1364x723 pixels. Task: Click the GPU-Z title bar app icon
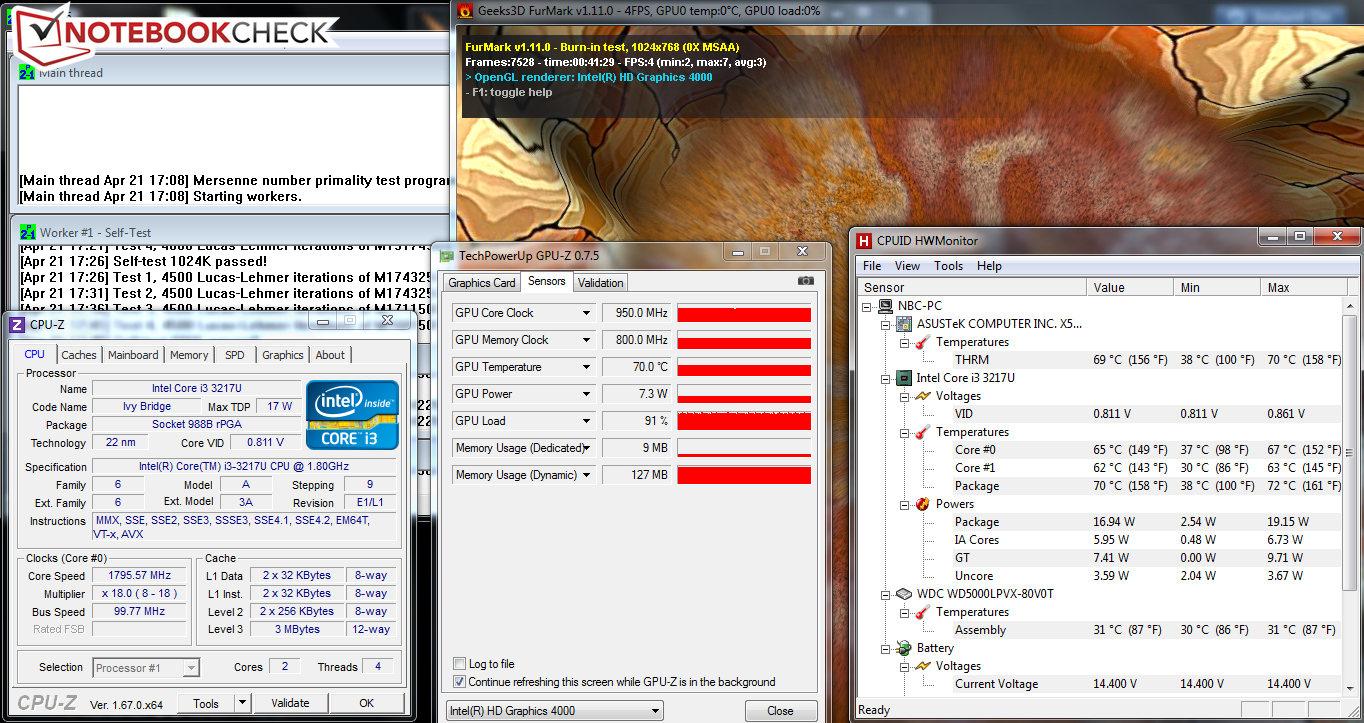(447, 255)
